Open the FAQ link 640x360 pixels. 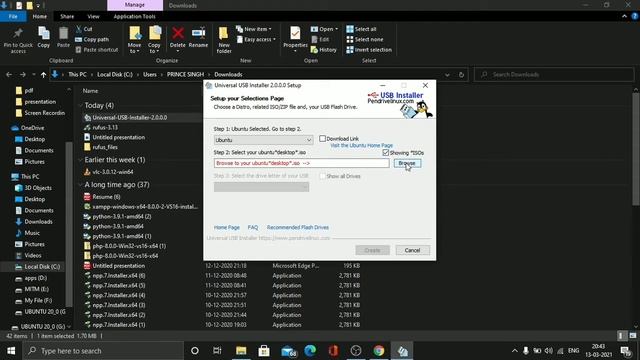pyautogui.click(x=253, y=227)
